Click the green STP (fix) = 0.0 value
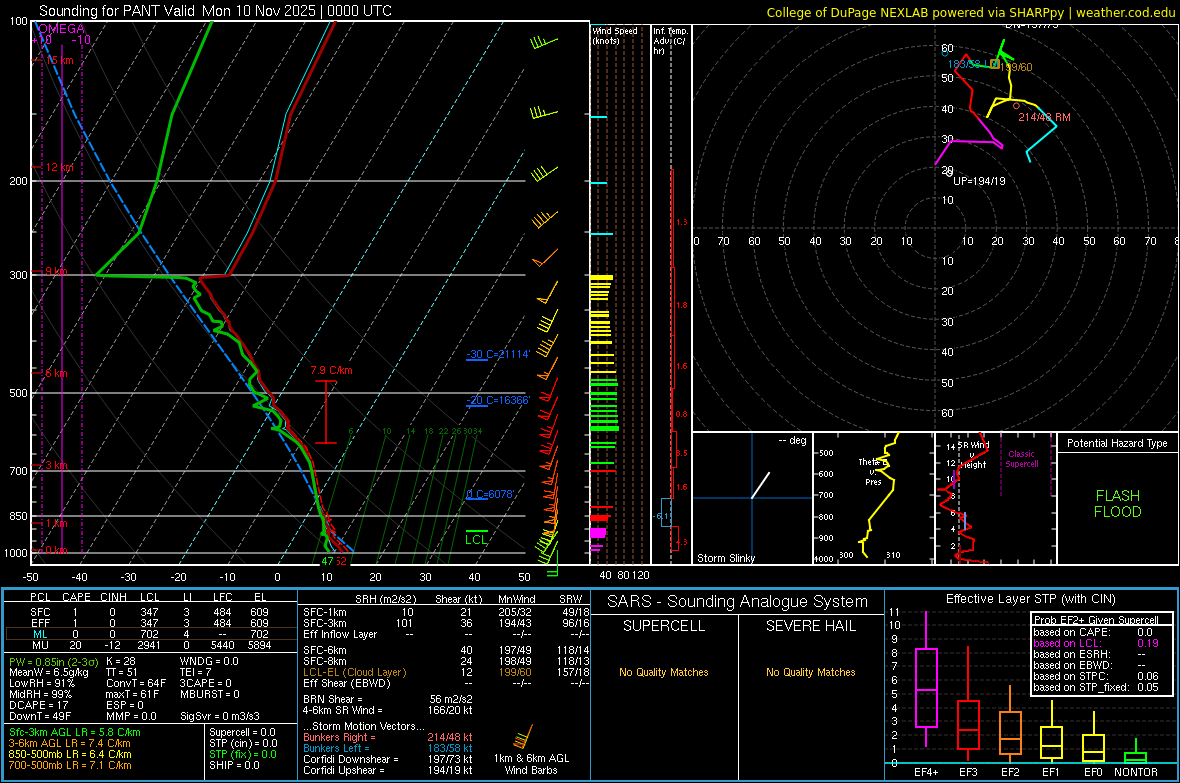1180x783 pixels. [x=243, y=754]
